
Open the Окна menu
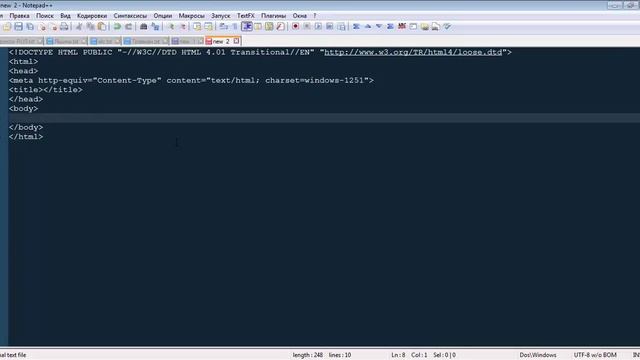point(300,16)
